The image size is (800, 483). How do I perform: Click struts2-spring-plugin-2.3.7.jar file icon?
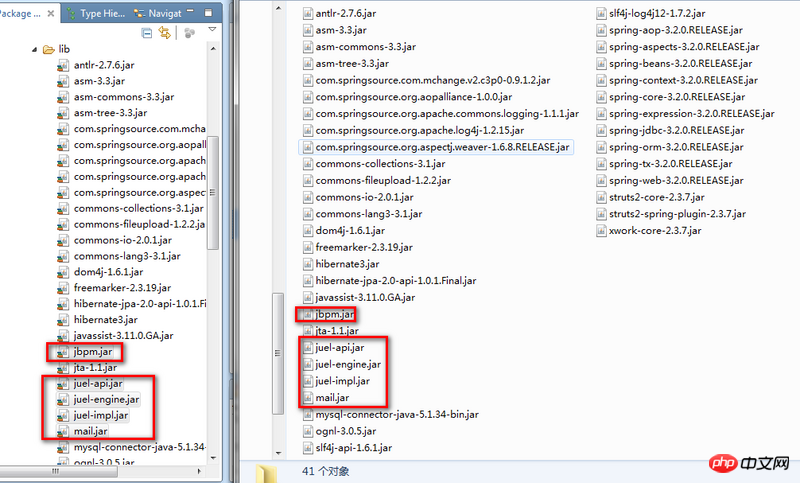click(x=601, y=214)
